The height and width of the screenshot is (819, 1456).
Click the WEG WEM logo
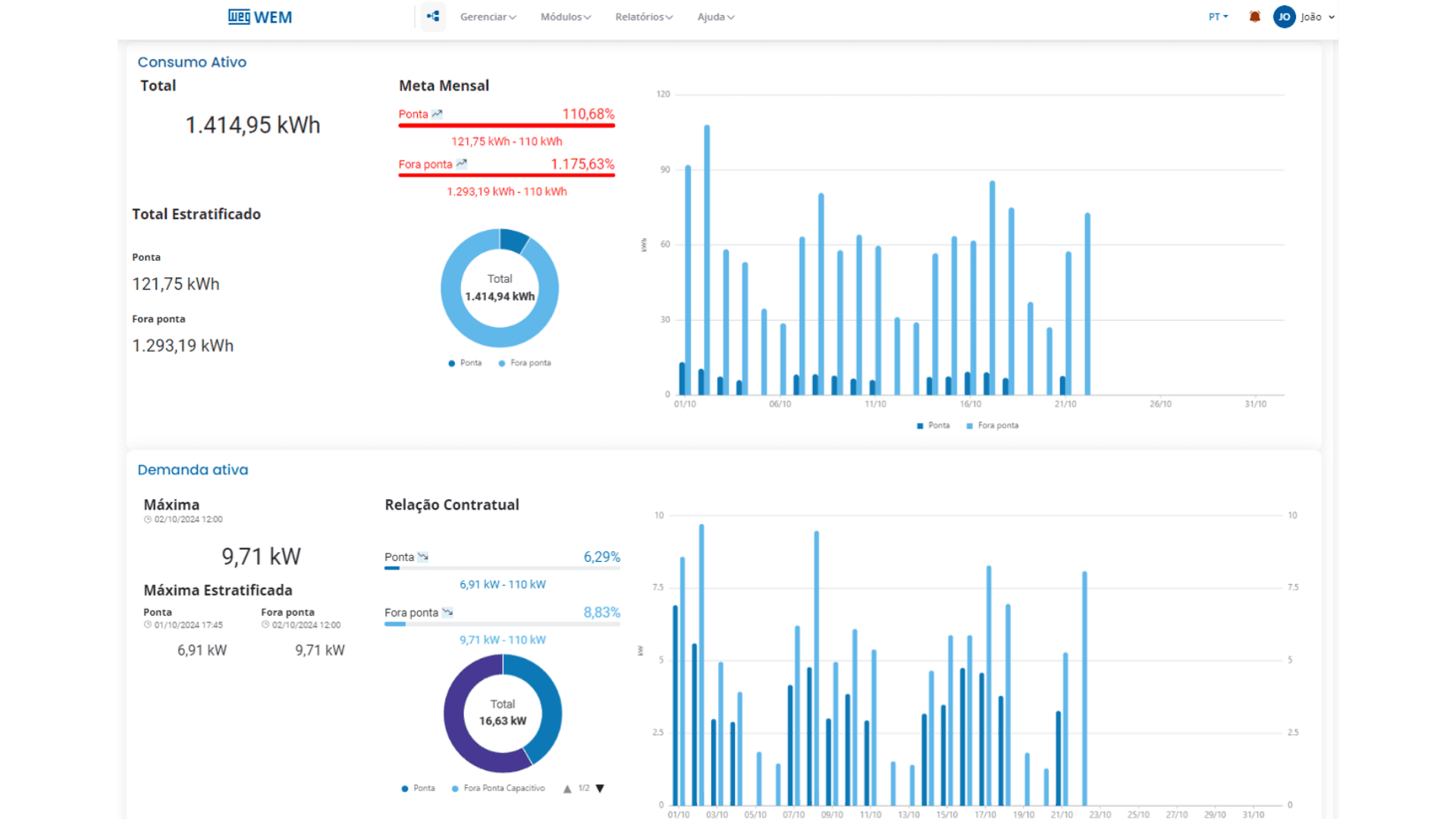260,17
